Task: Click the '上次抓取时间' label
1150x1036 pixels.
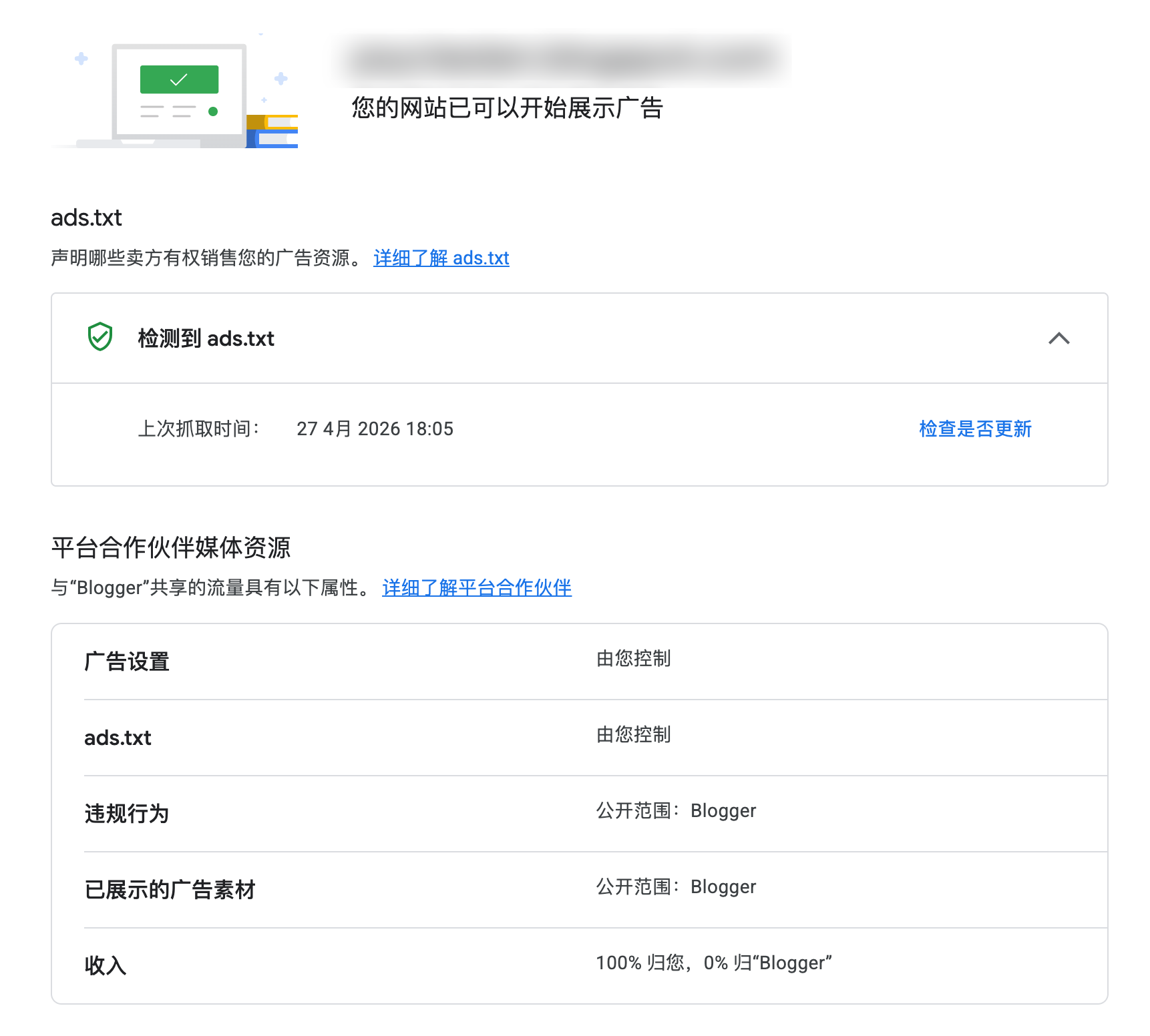Action: click(x=198, y=429)
